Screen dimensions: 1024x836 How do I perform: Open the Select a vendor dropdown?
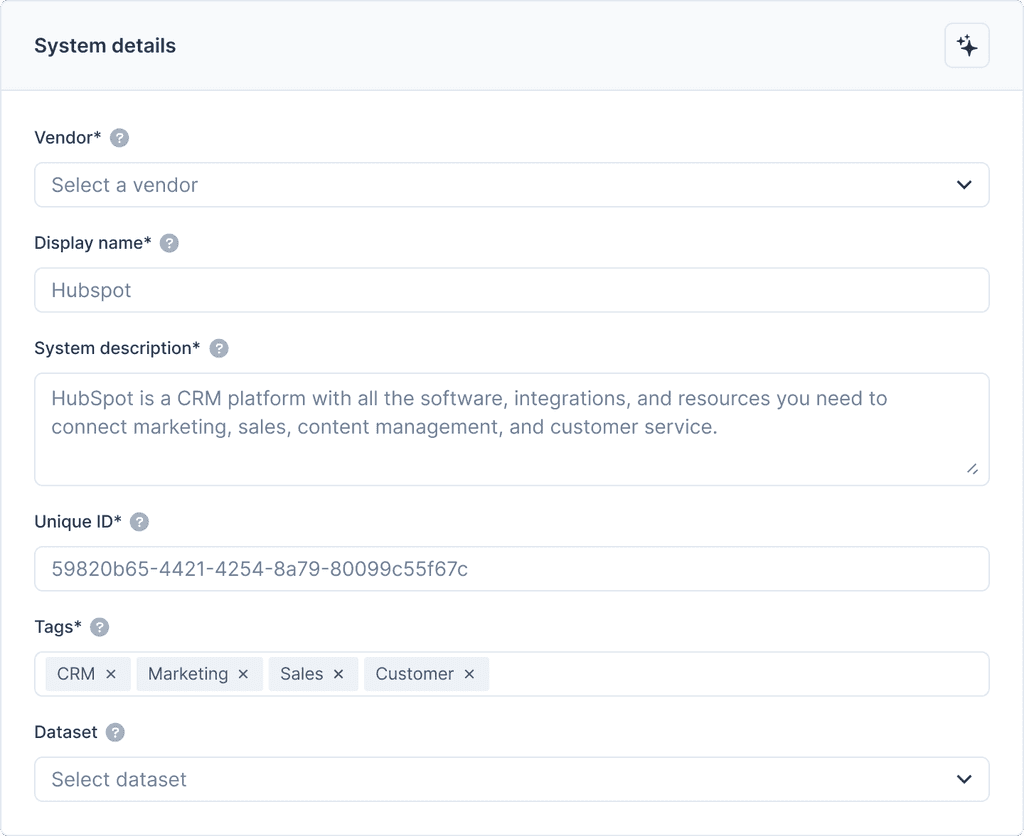[x=511, y=185]
